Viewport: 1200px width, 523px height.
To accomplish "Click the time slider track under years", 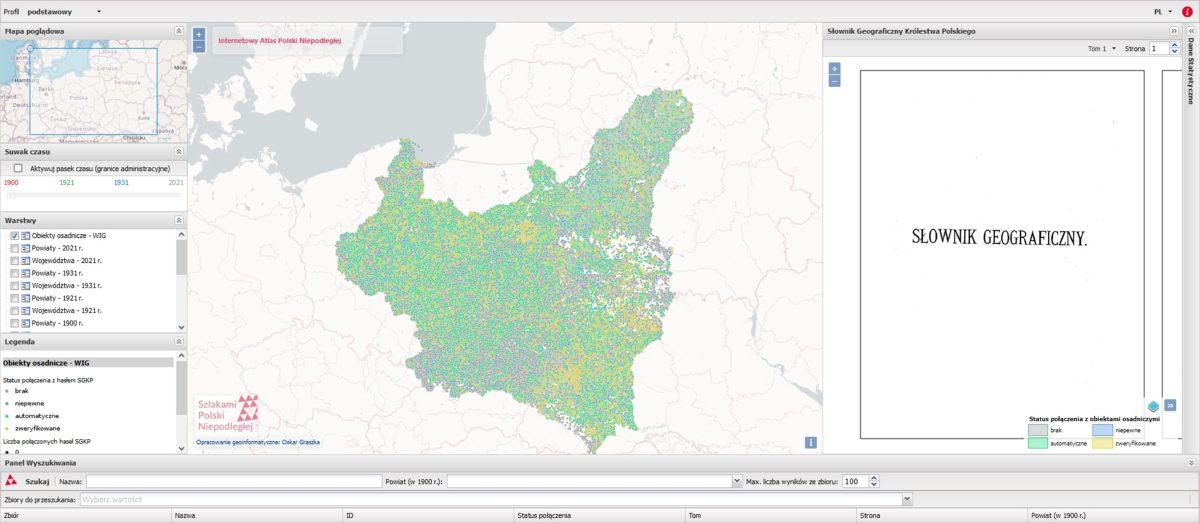I will (93, 196).
